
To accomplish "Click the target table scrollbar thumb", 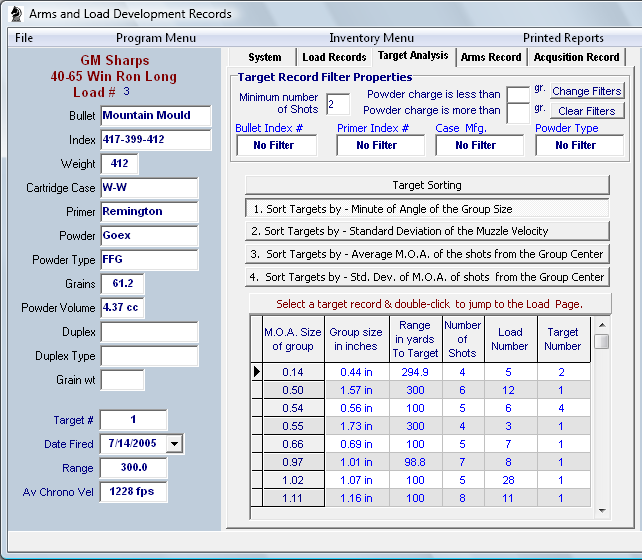I will [x=601, y=341].
